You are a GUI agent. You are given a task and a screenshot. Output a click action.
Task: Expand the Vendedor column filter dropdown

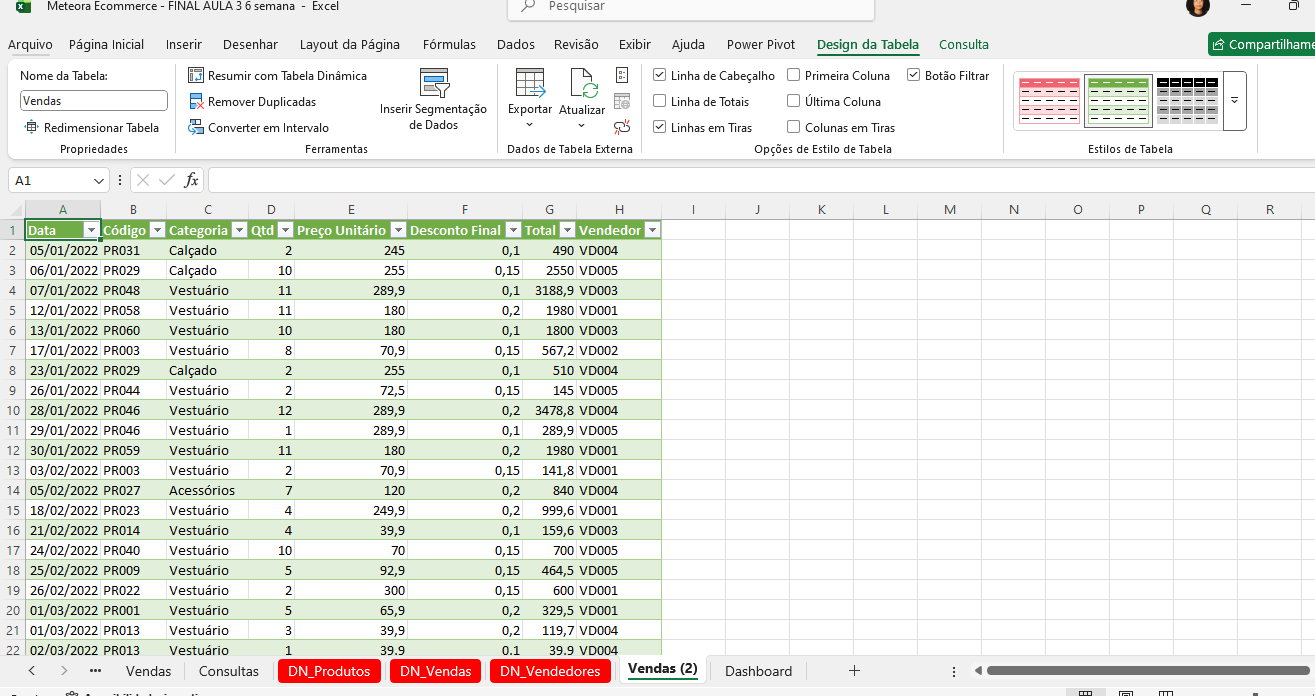click(652, 231)
